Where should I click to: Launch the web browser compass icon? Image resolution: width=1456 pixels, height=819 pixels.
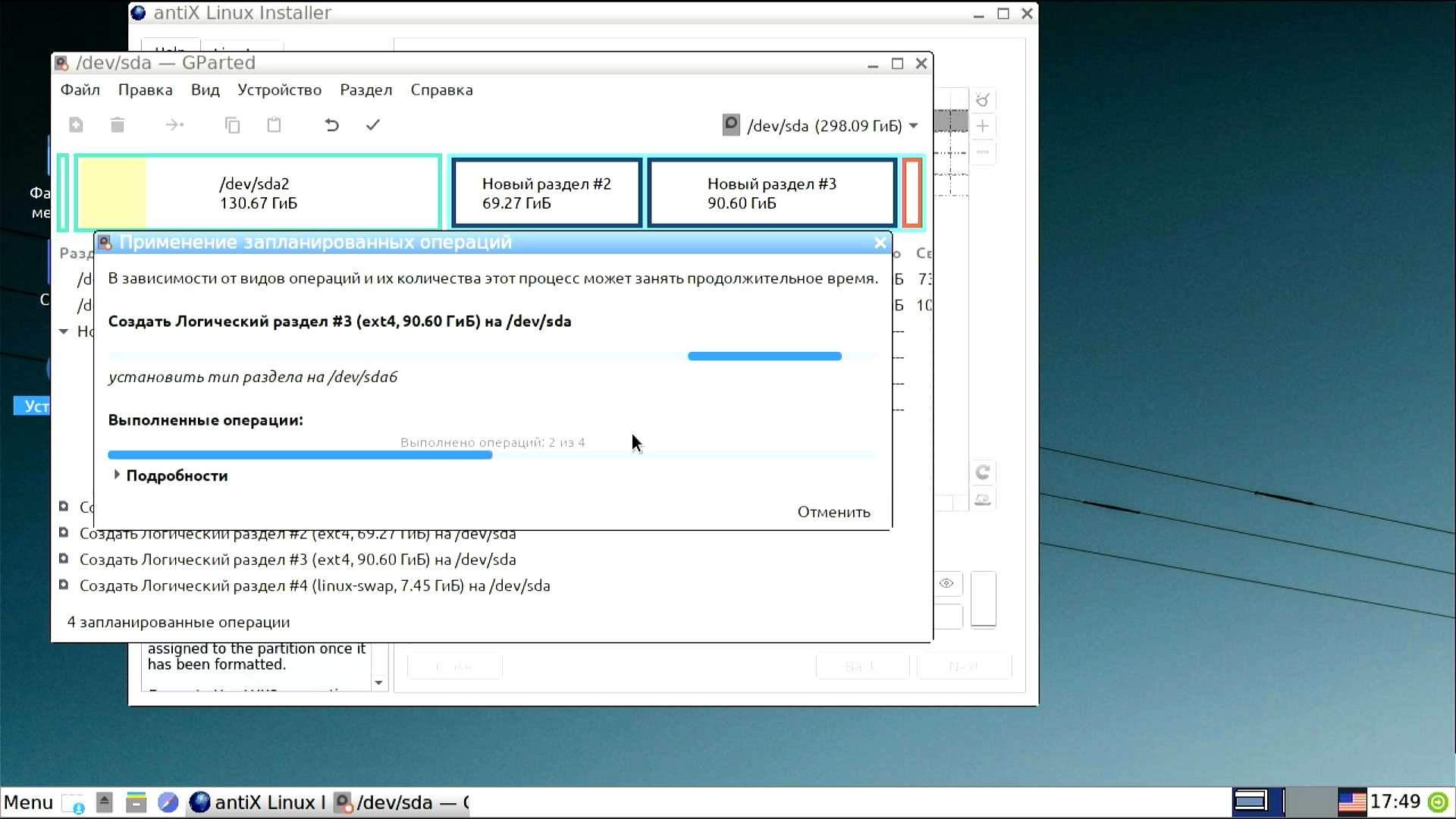168,802
